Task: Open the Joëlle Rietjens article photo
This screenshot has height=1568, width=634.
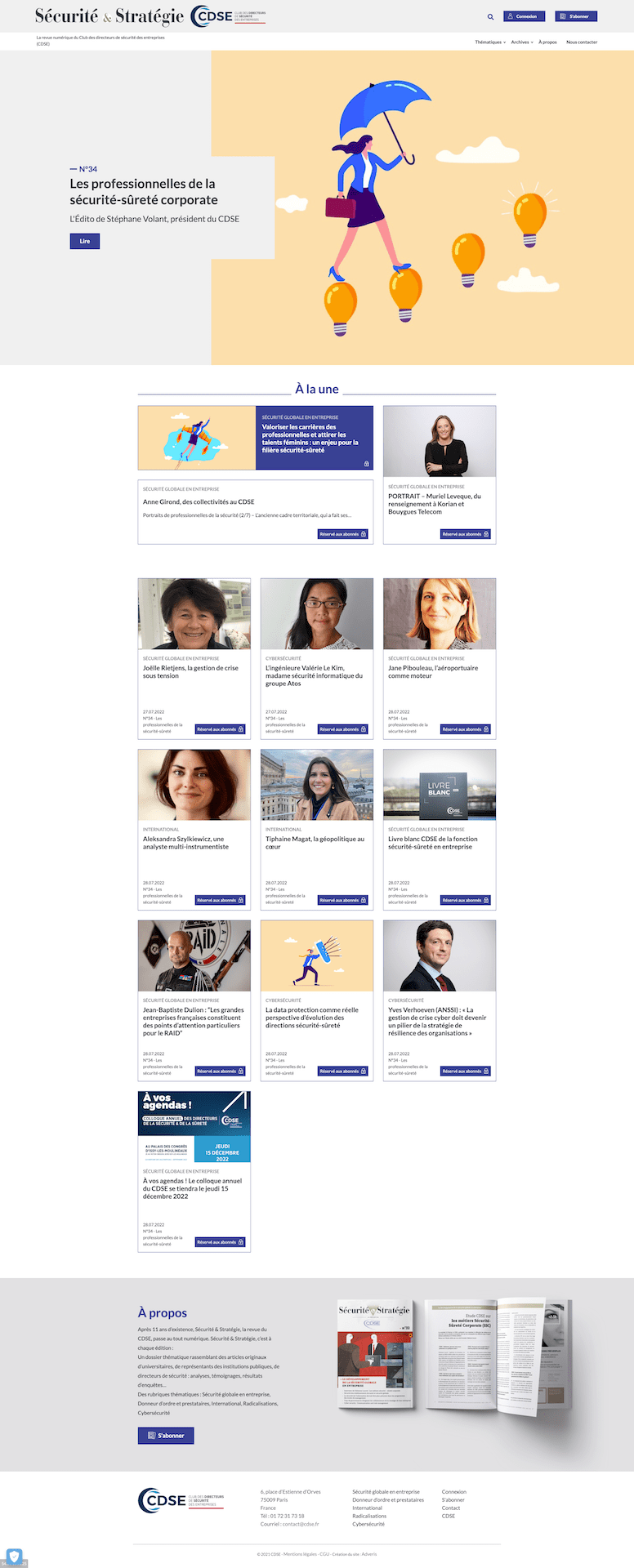Action: [194, 614]
